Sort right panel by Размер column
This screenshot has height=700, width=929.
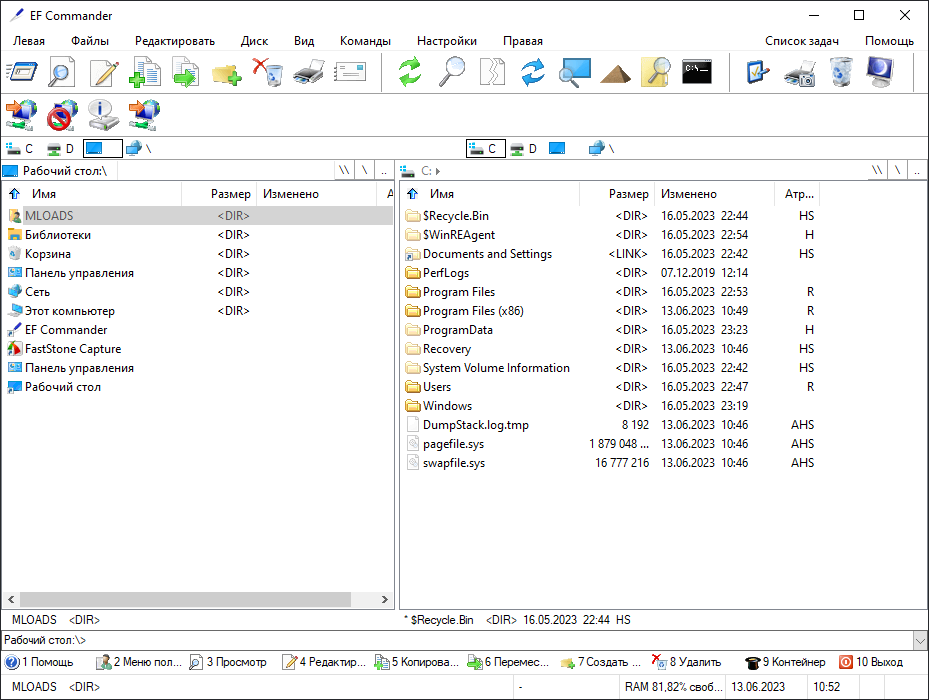pos(628,194)
